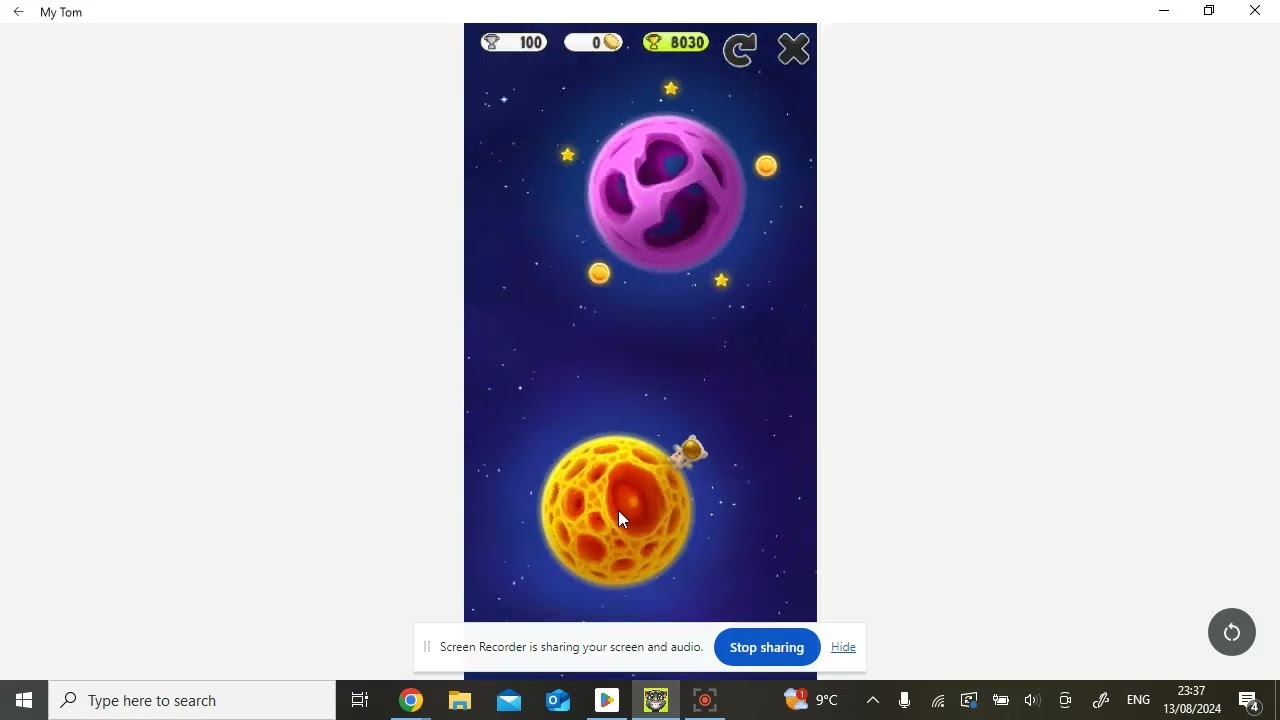This screenshot has width=1280, height=720.
Task: Open Outlook from taskbar
Action: [x=558, y=700]
